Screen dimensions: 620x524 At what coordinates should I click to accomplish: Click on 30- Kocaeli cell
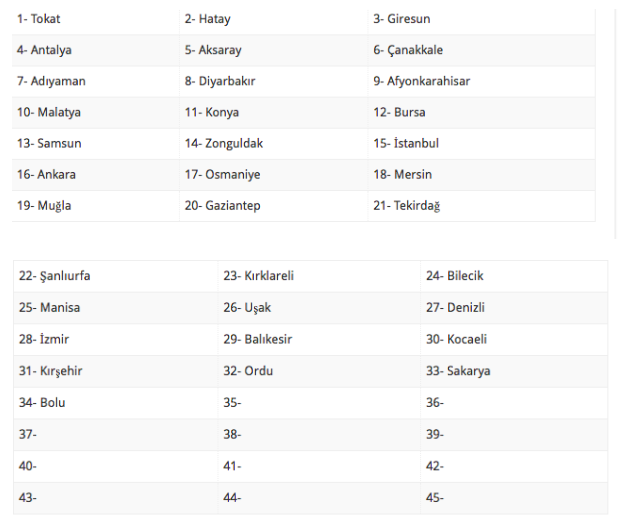click(456, 339)
